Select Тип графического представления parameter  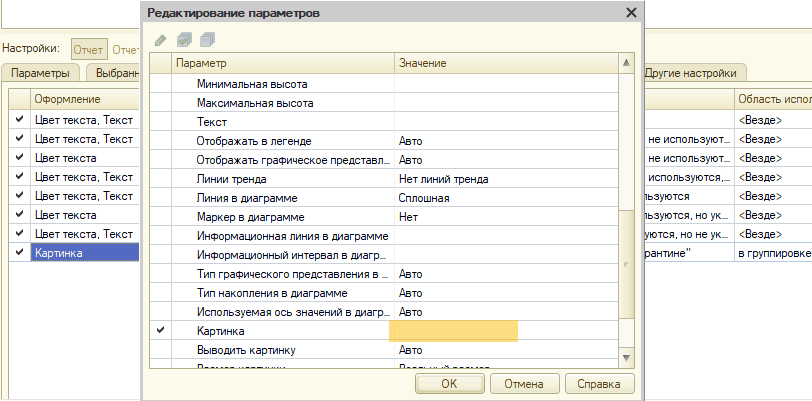[293, 274]
